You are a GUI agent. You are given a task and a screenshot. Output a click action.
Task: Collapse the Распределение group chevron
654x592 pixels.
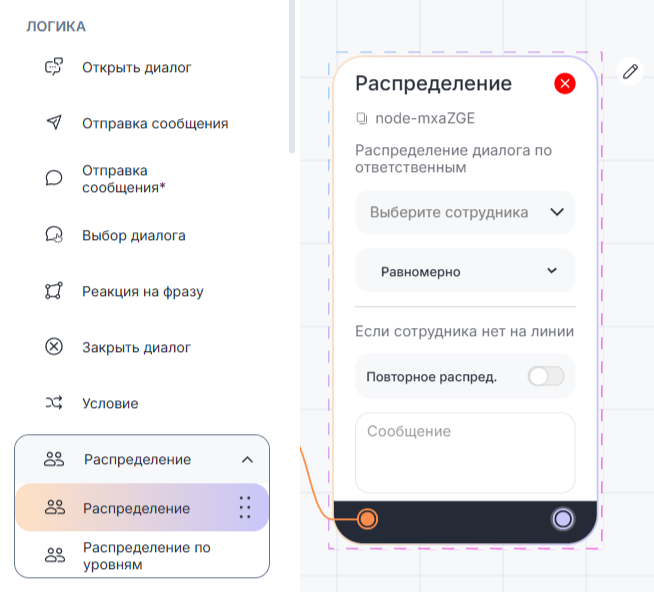[x=247, y=460]
